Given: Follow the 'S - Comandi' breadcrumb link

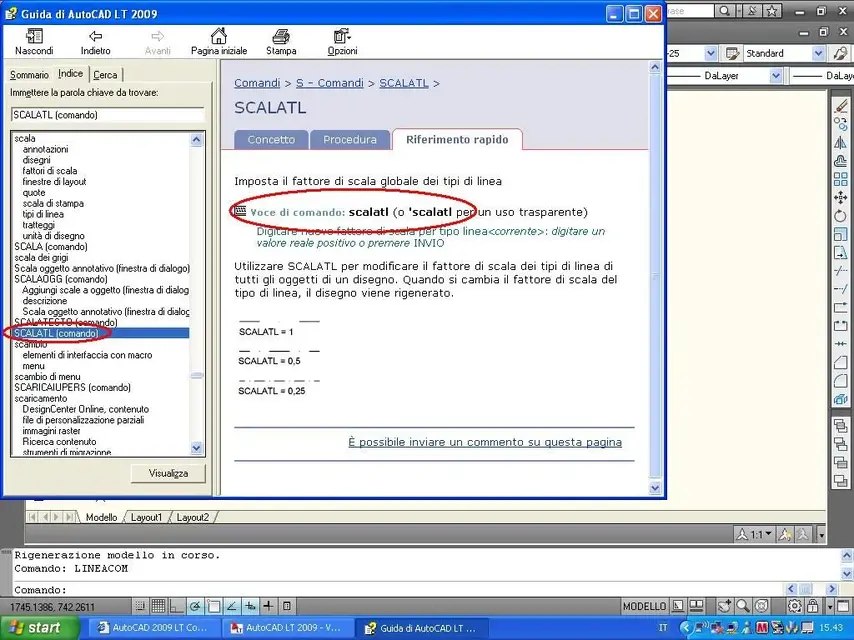Looking at the screenshot, I should (x=330, y=83).
